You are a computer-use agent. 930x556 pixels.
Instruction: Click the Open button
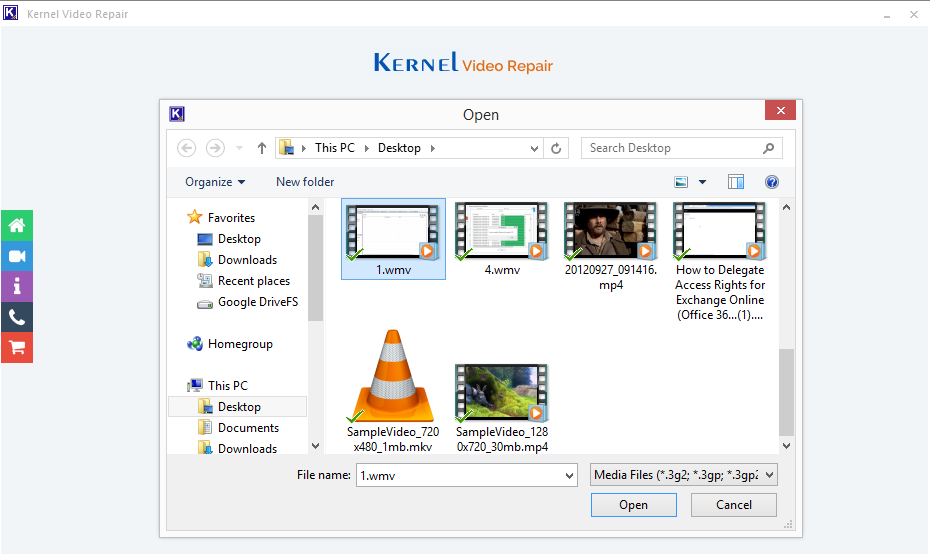(x=633, y=505)
